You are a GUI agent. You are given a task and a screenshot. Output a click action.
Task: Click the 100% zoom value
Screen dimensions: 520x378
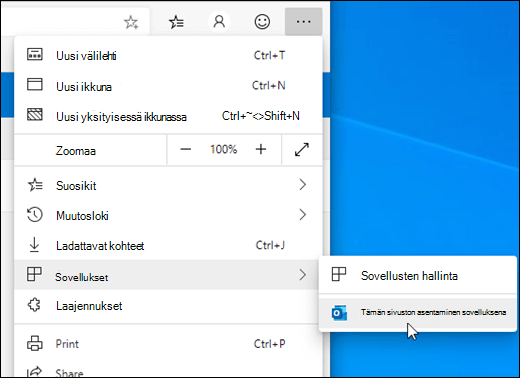223,149
